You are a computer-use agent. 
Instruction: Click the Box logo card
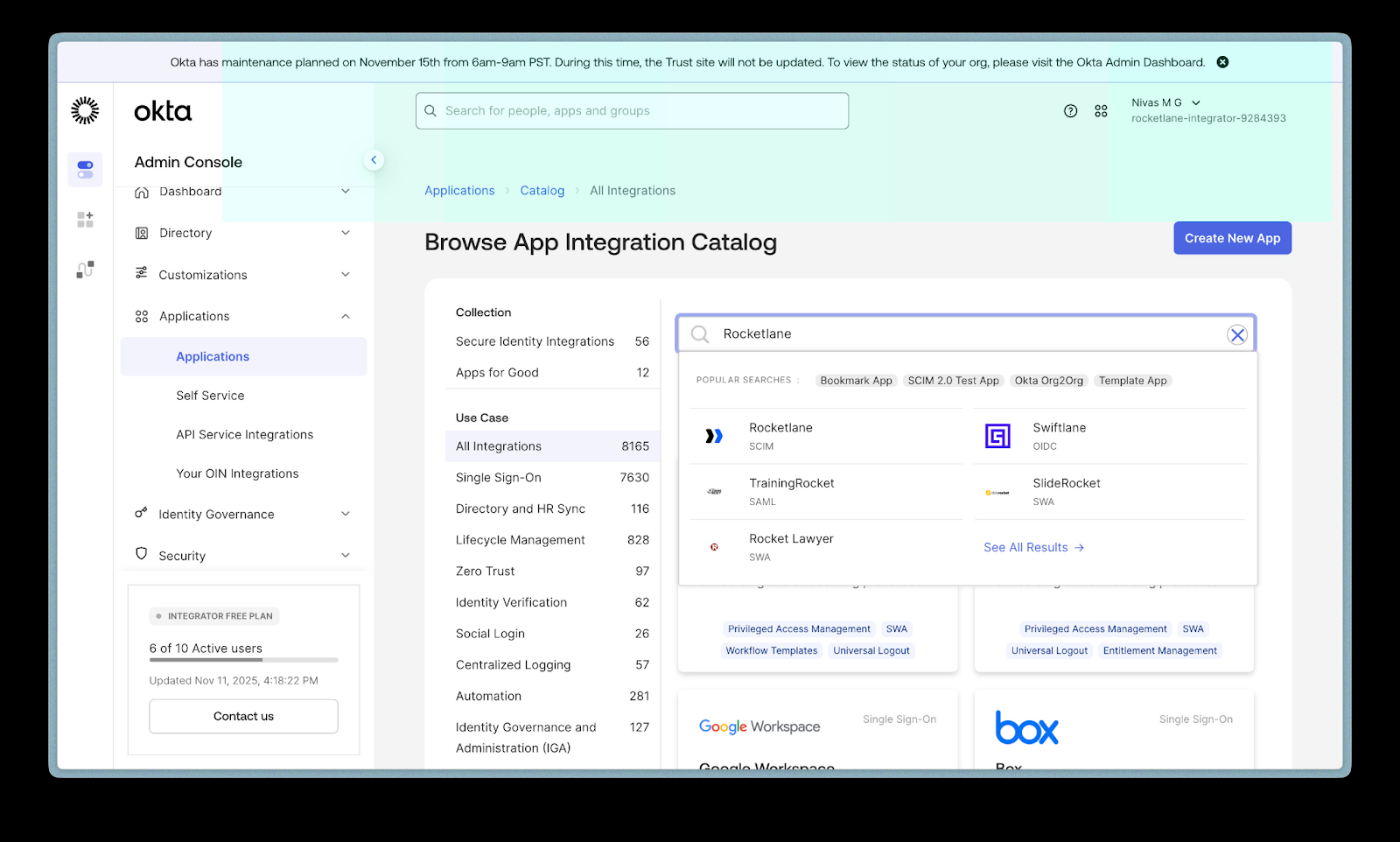(1026, 728)
